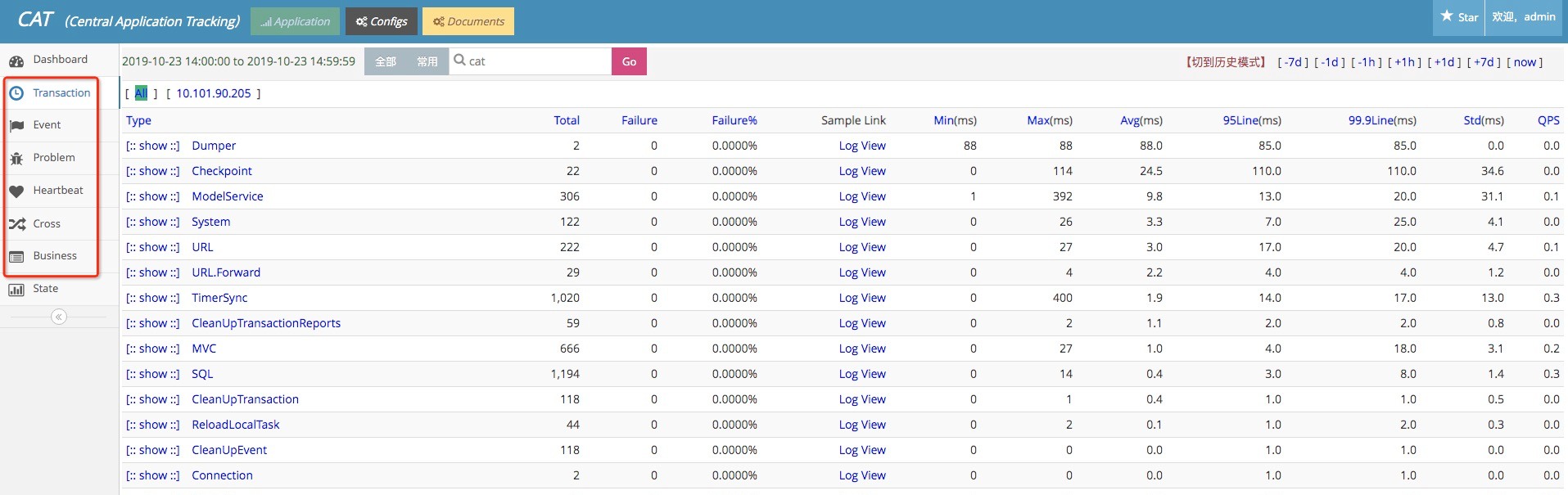Screen dimensions: 1568x495
Task: Go forward seven days with +7d
Action: coord(1484,62)
